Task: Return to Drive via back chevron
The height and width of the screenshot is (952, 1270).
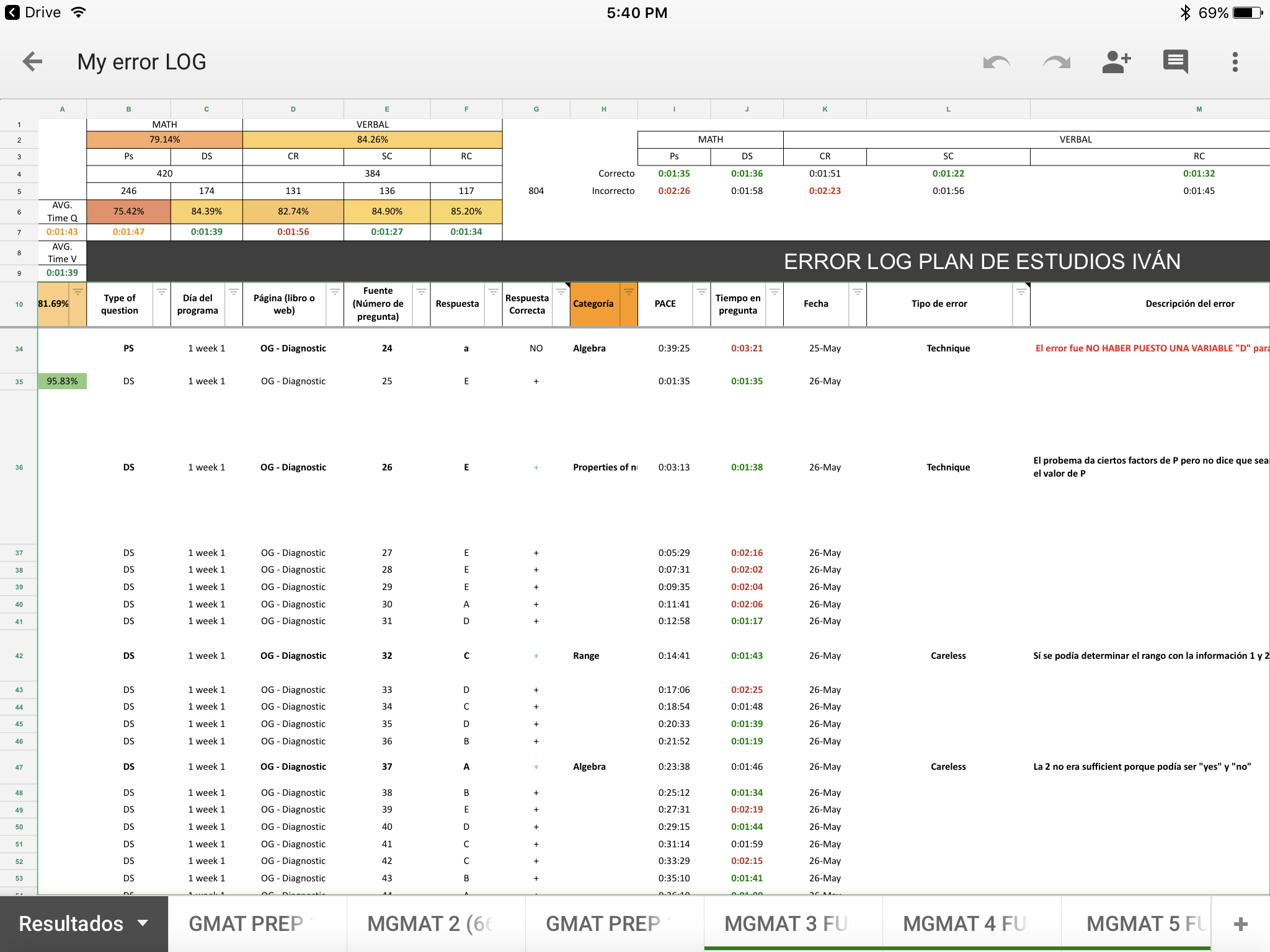Action: pos(12,12)
